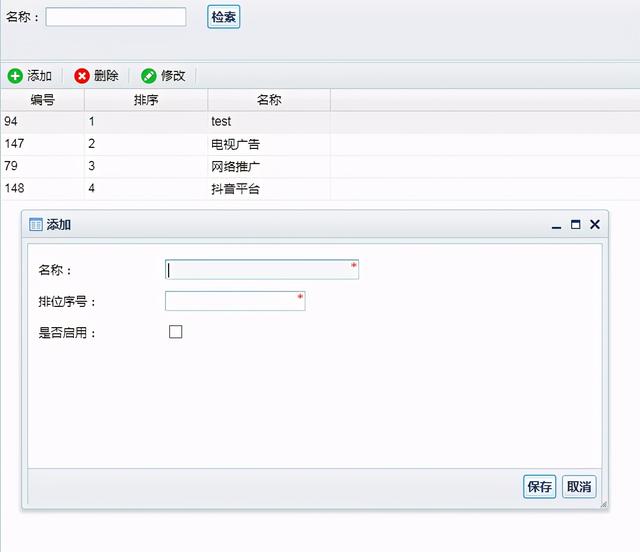Click the 排位序号 label

point(67,302)
